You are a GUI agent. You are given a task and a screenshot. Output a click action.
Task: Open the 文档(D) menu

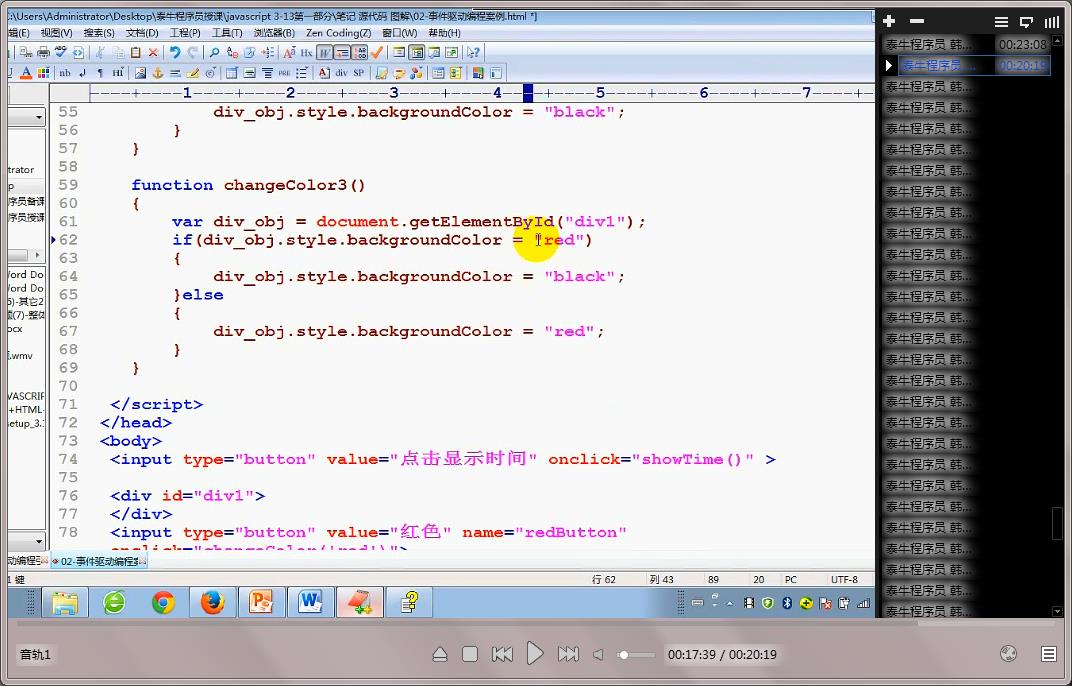pyautogui.click(x=142, y=33)
